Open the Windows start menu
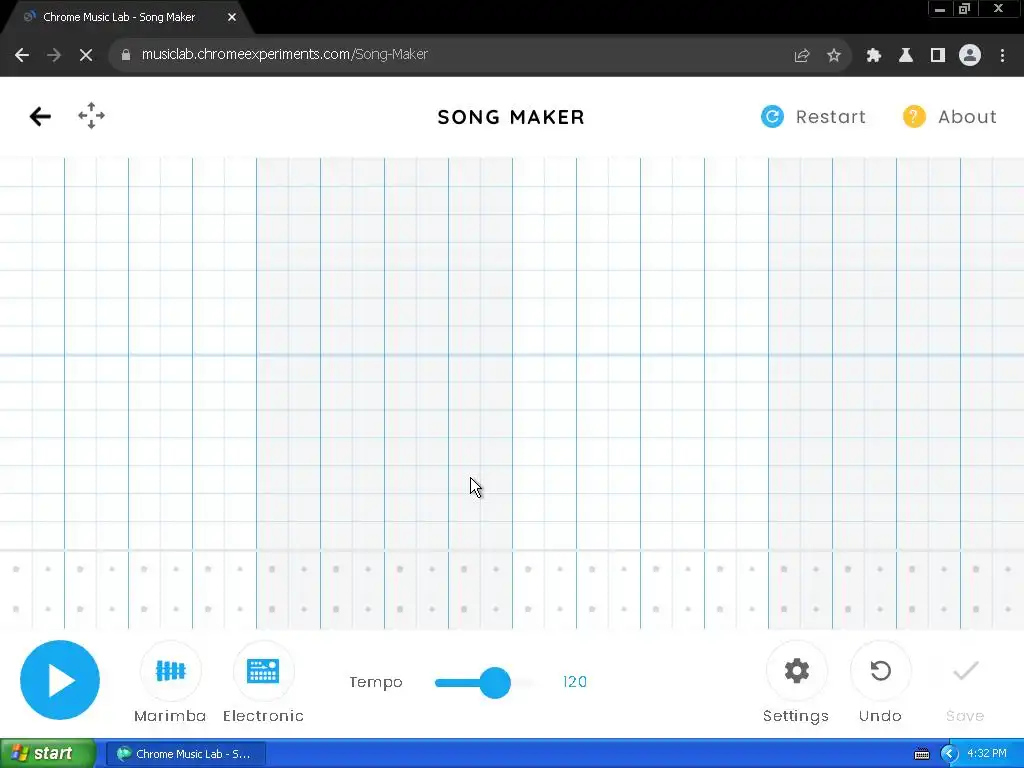Image resolution: width=1024 pixels, height=768 pixels. coord(47,754)
